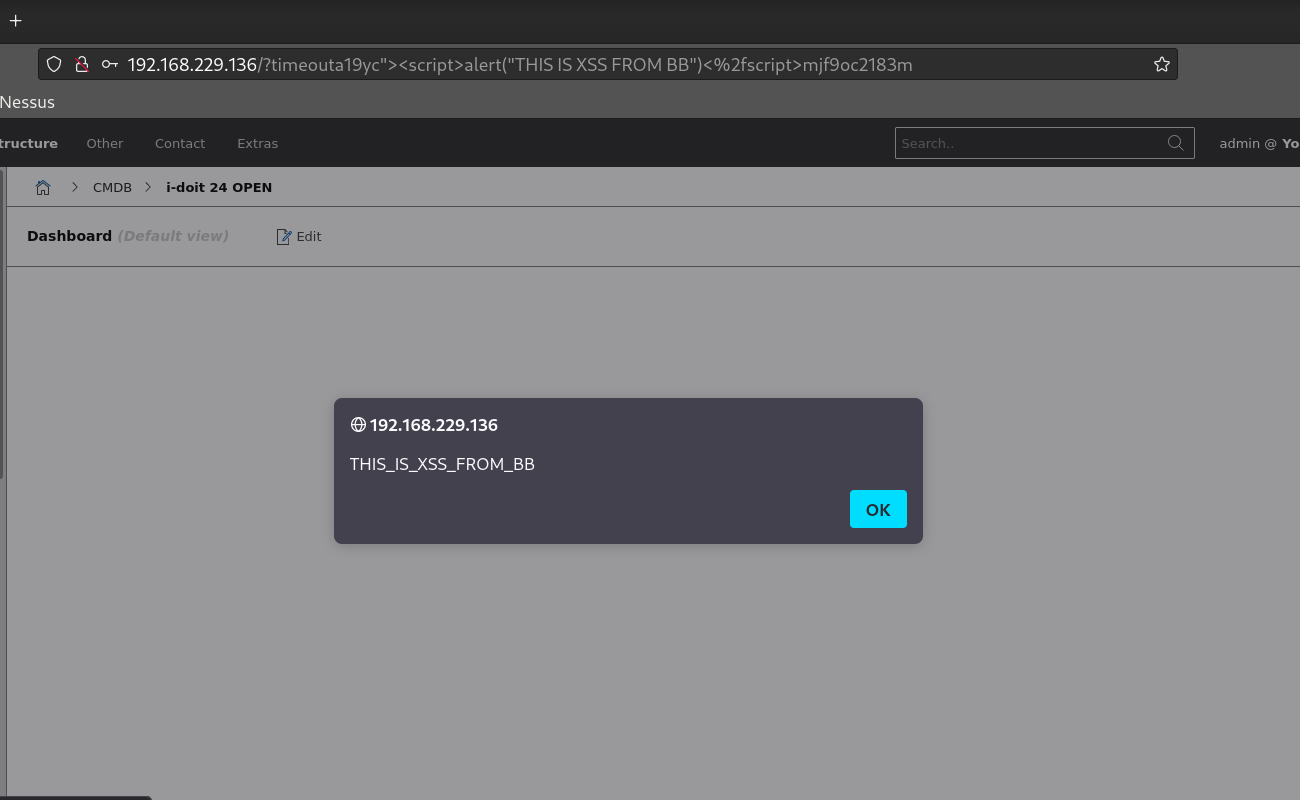
Task: Open the Contact menu
Action: pyautogui.click(x=180, y=143)
